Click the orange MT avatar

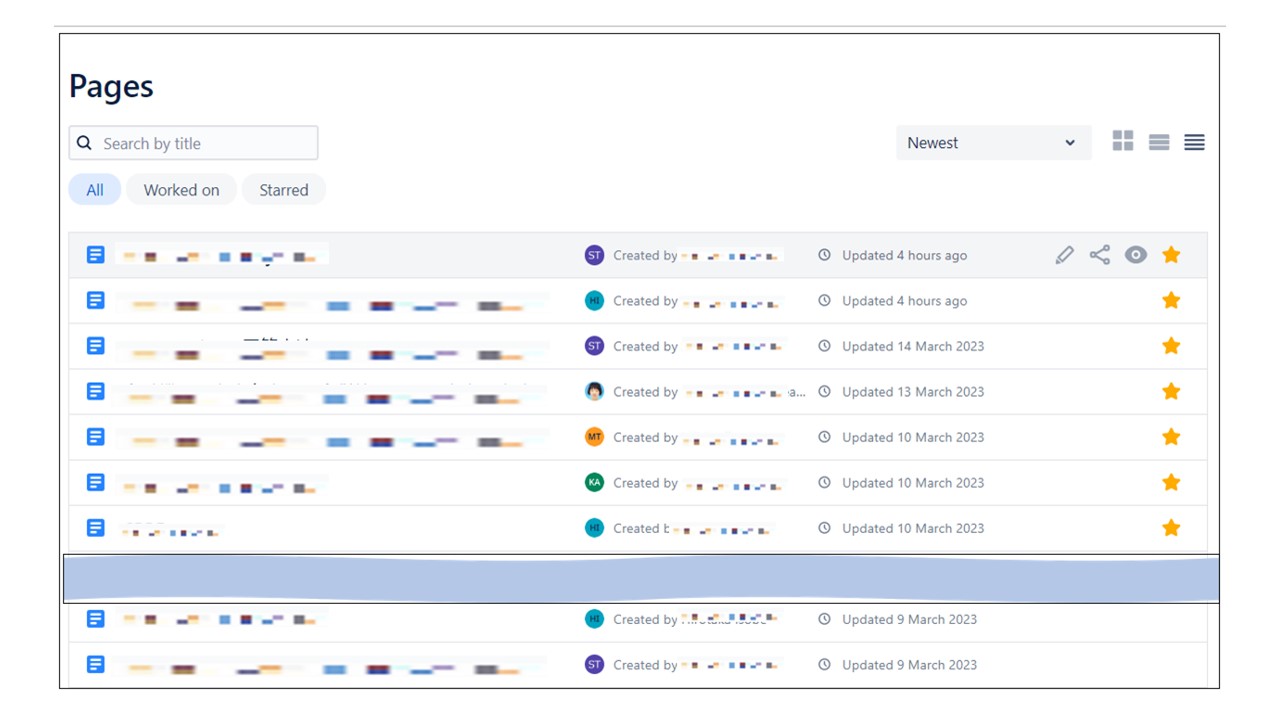pos(594,437)
